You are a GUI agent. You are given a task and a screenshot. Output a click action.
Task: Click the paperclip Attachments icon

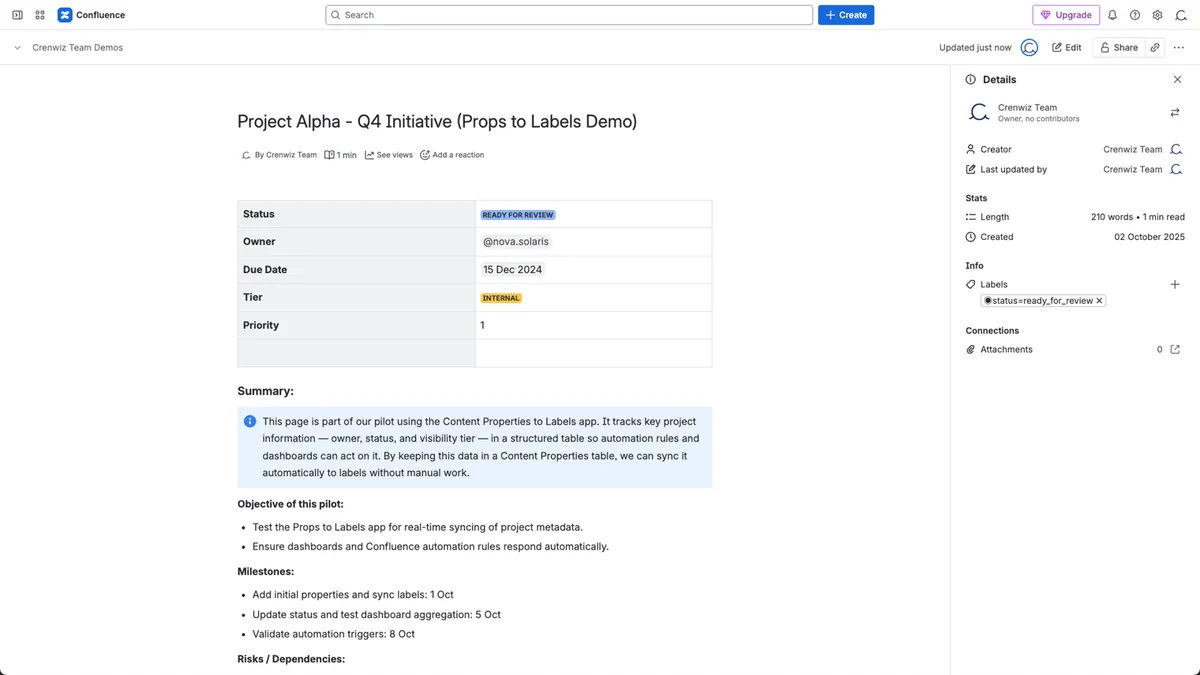point(970,349)
